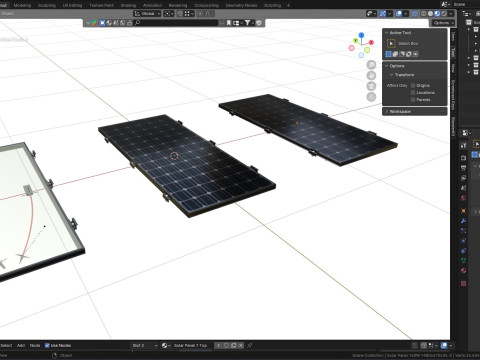This screenshot has width=480, height=360.
Task: Open the Modifiers wrench properties tab
Action: [x=463, y=221]
